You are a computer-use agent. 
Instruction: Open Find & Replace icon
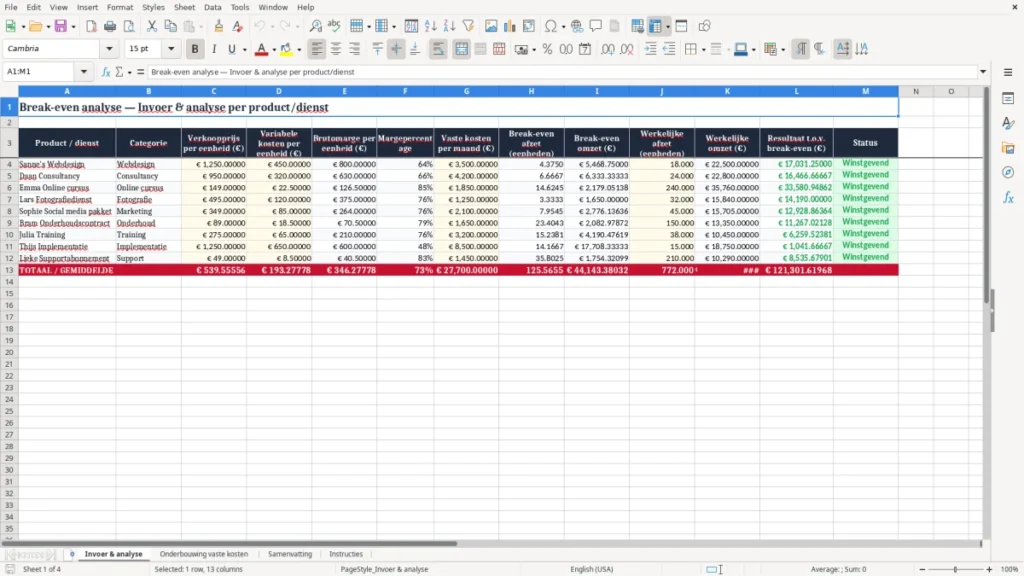point(315,26)
